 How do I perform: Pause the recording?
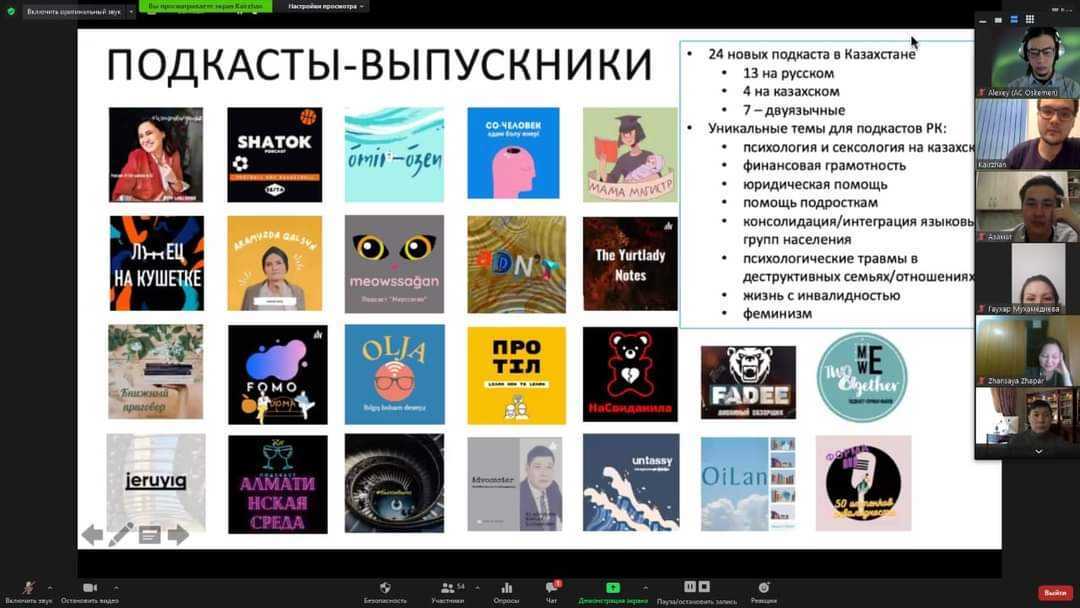click(x=689, y=587)
